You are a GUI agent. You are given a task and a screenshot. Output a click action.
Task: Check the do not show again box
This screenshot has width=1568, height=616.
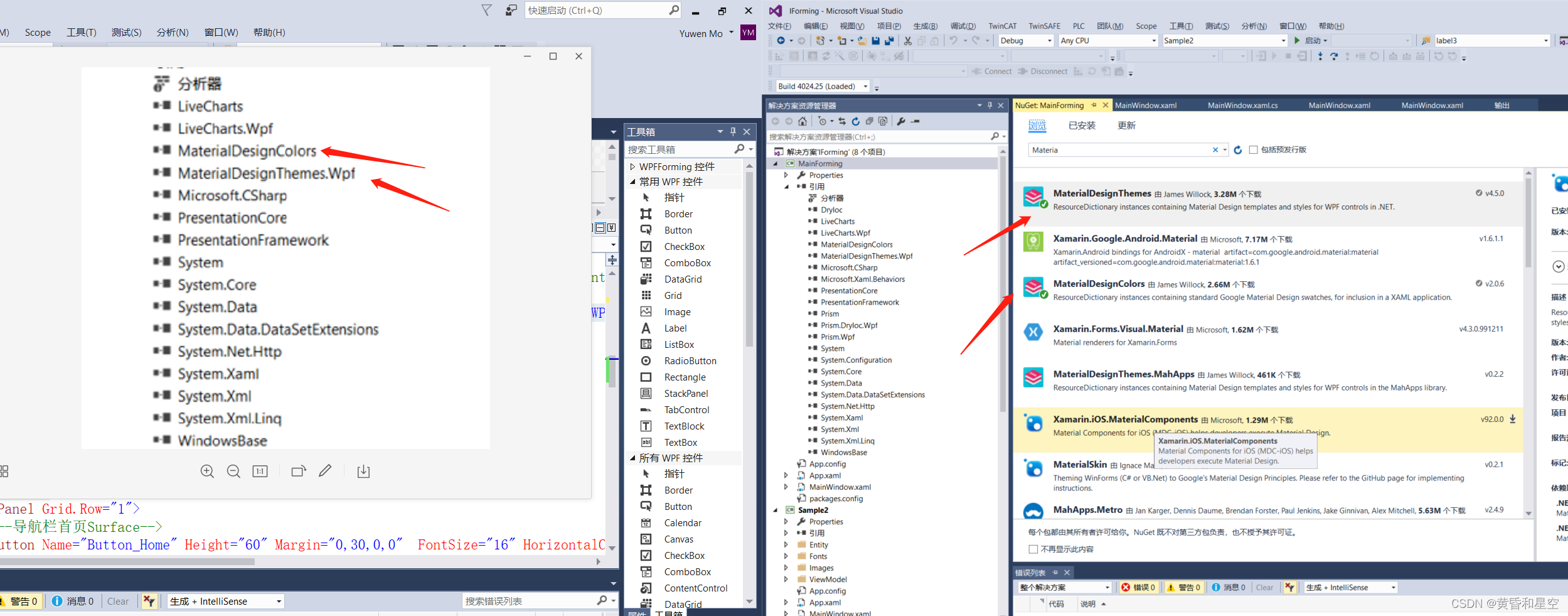[1033, 549]
